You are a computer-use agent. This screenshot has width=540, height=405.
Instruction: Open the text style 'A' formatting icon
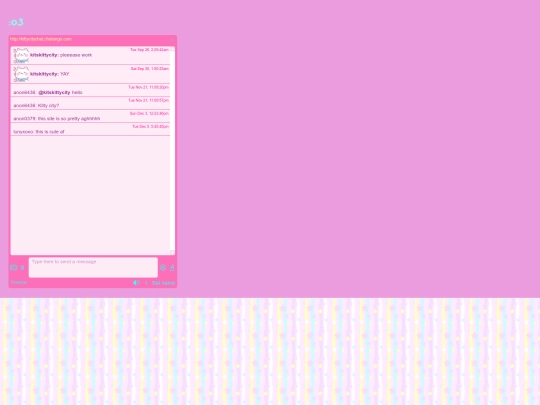tap(172, 268)
